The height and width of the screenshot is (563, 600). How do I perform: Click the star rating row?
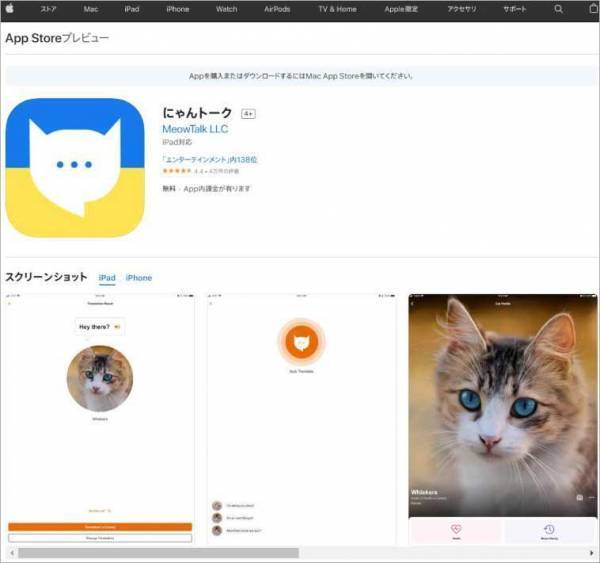click(201, 171)
